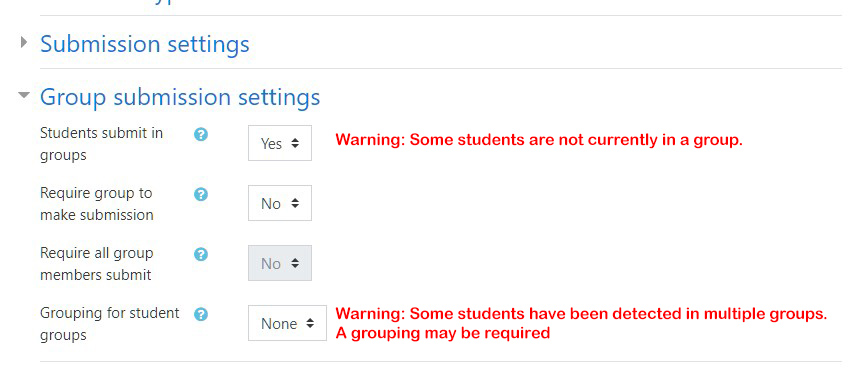Screen dimensions: 860x369
Task: Open help for Students submit in groups
Action: [201, 134]
